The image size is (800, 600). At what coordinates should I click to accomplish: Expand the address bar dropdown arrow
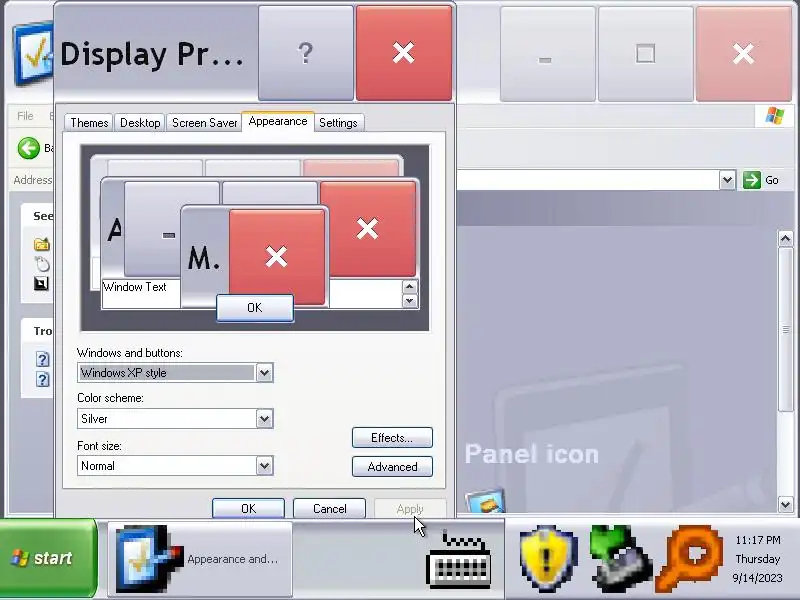(x=727, y=180)
